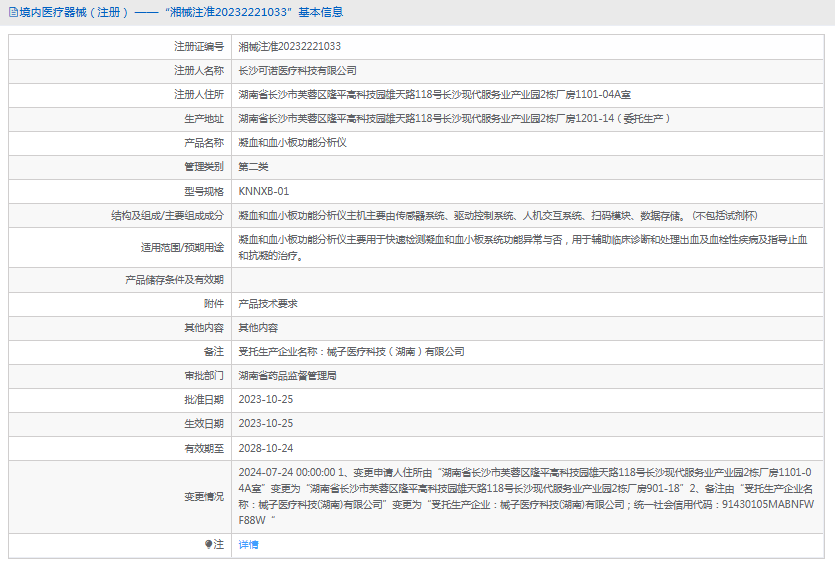
Task: Click the 注册人名称 label
Action: pyautogui.click(x=199, y=70)
